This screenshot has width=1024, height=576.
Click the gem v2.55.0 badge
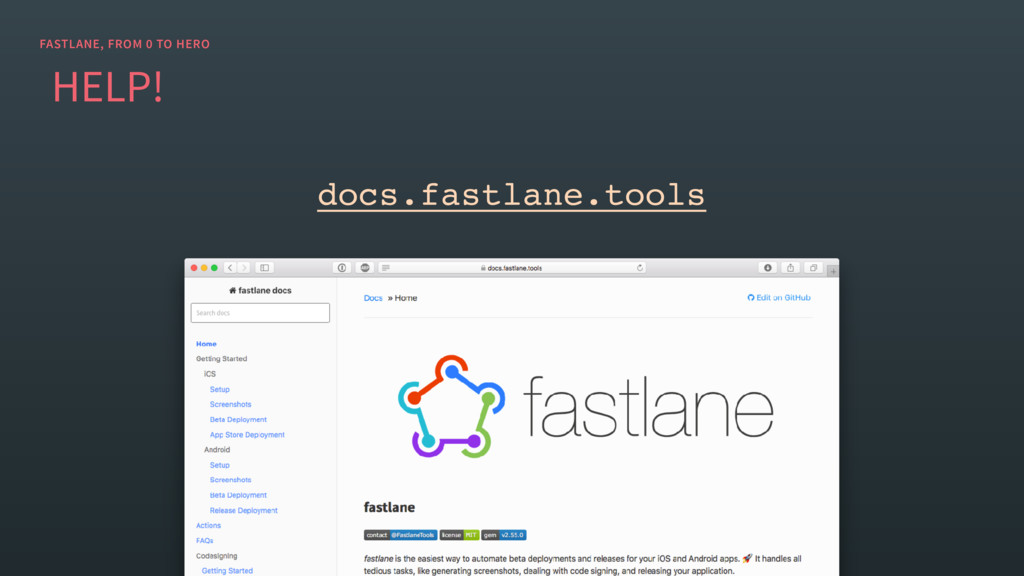(x=504, y=535)
